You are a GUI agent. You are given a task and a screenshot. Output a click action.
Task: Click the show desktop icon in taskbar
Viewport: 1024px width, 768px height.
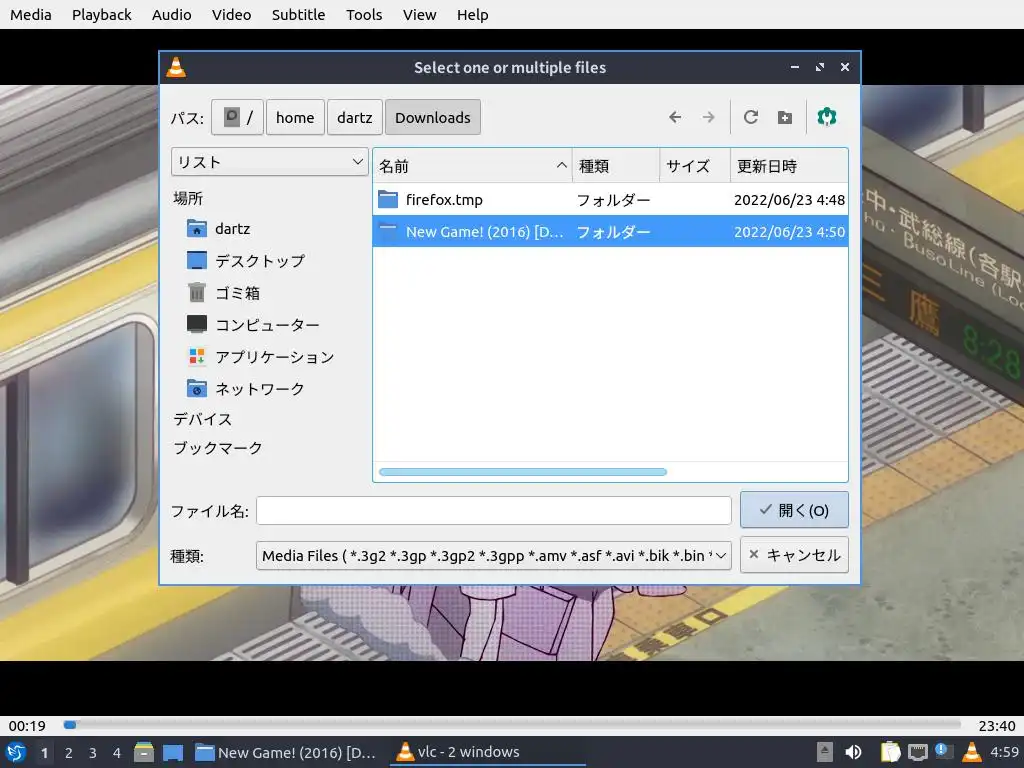[173, 753]
